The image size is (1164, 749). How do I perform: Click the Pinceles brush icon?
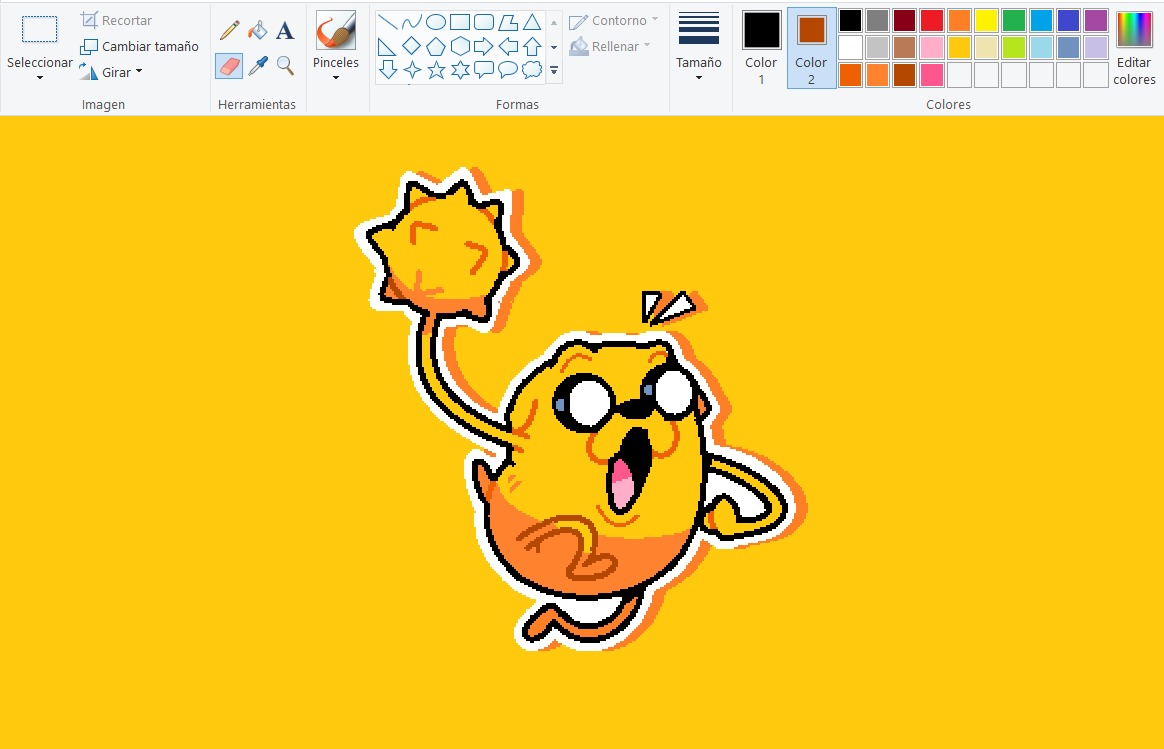pos(336,31)
